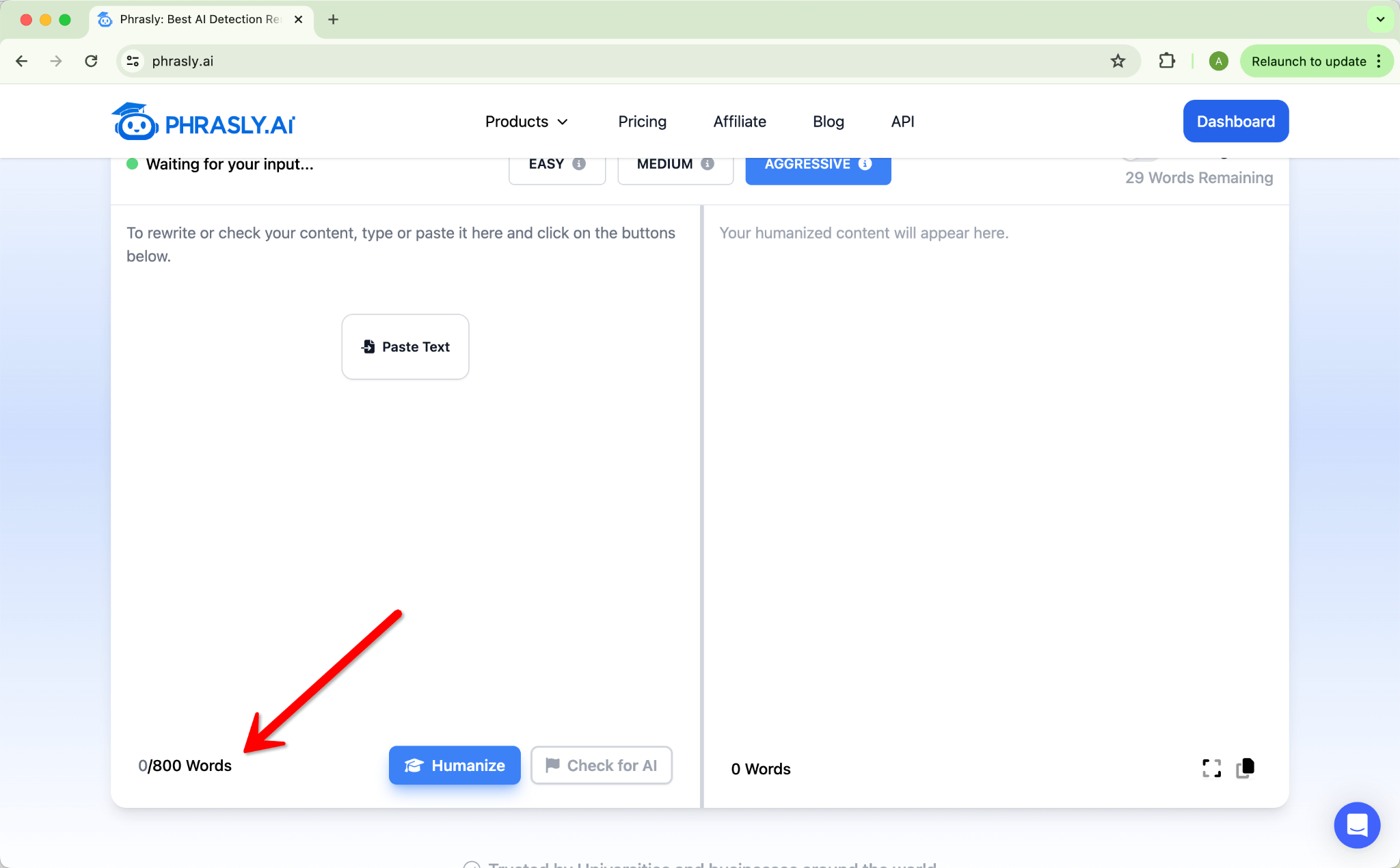Click the browser forward arrow
Viewport: 1400px width, 868px height.
coord(56,62)
